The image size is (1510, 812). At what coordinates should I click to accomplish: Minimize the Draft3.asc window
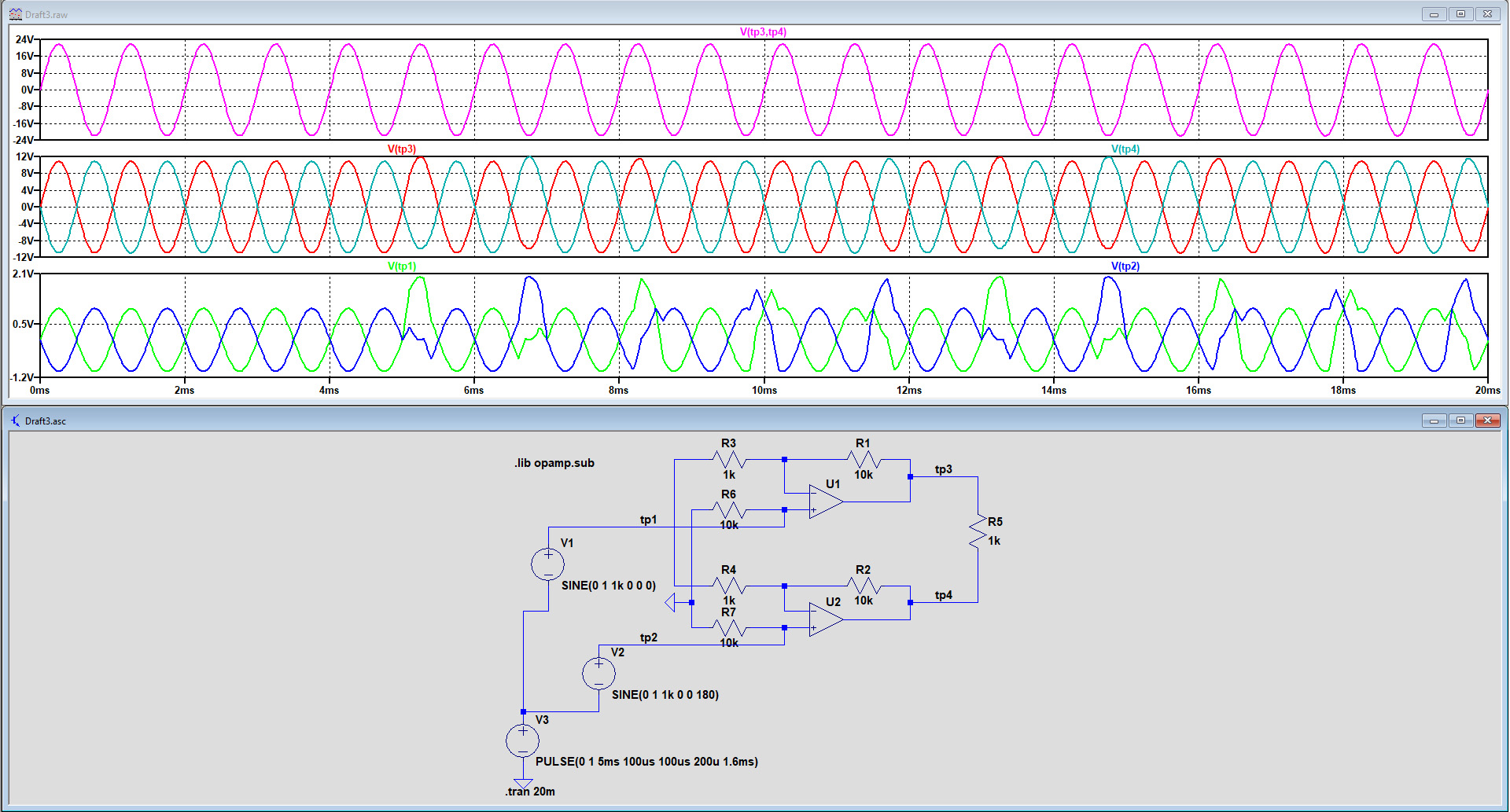pyautogui.click(x=1434, y=421)
